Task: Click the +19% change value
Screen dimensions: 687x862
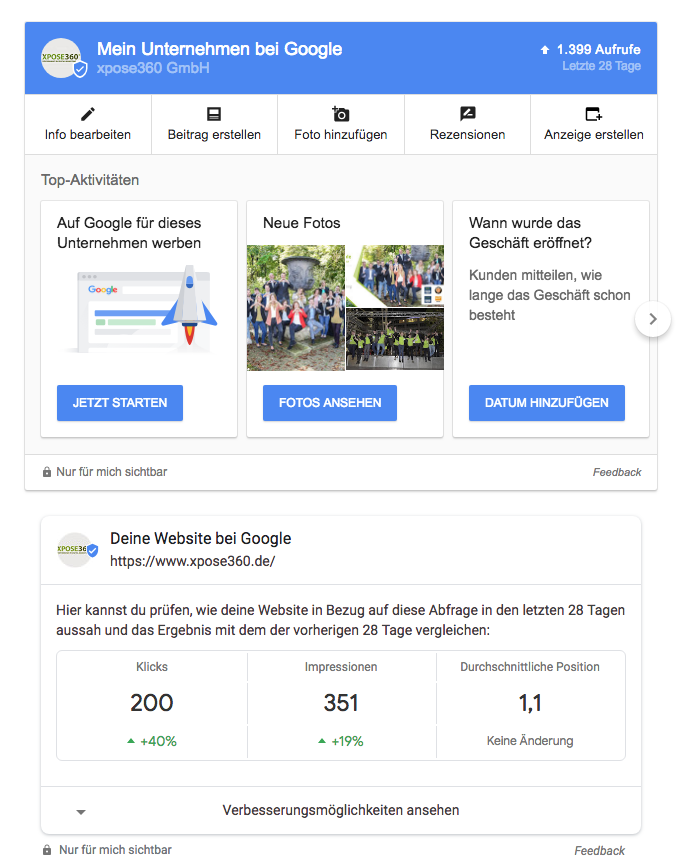Action: pyautogui.click(x=347, y=742)
